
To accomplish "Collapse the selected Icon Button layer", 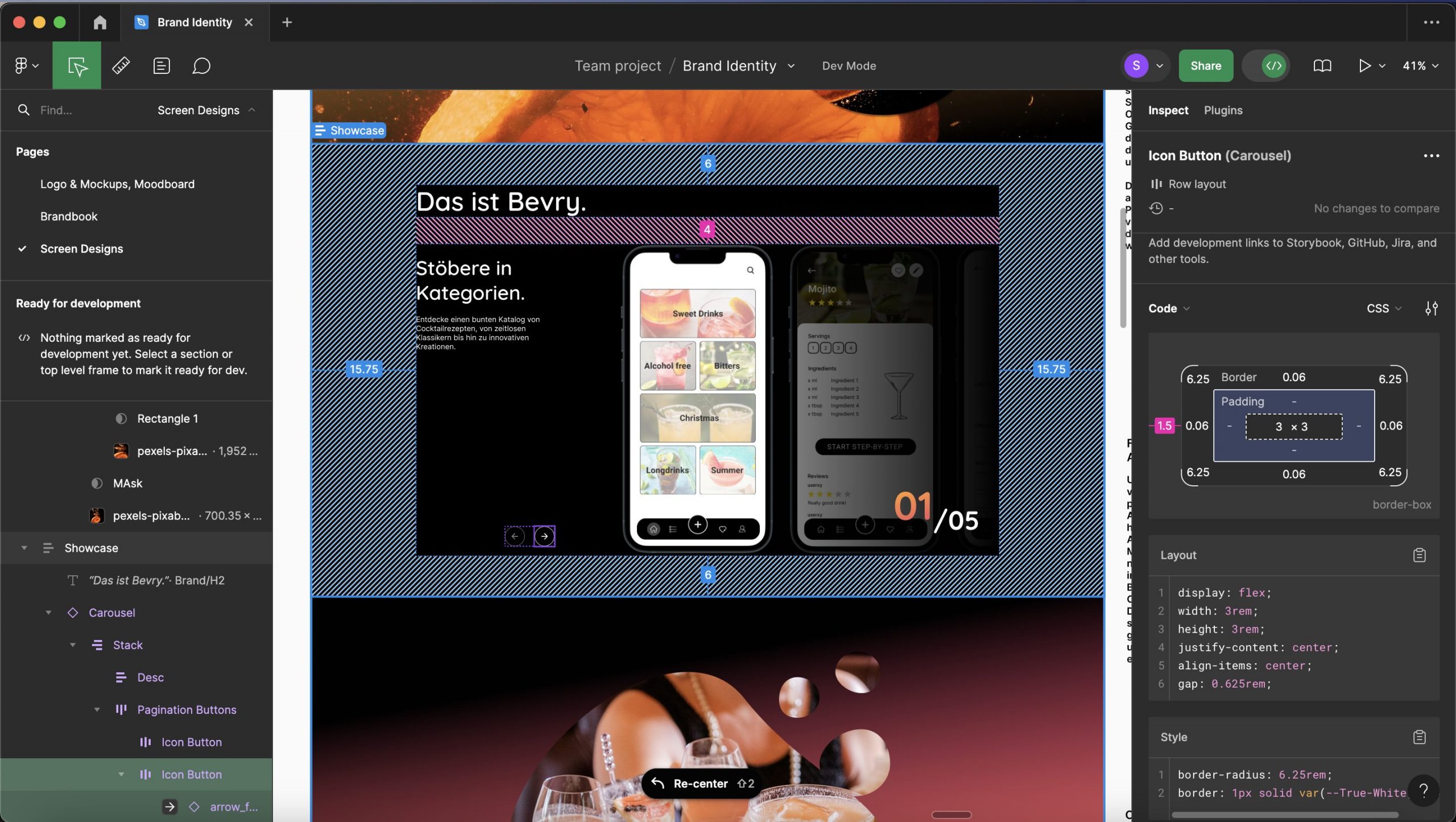I will point(121,774).
